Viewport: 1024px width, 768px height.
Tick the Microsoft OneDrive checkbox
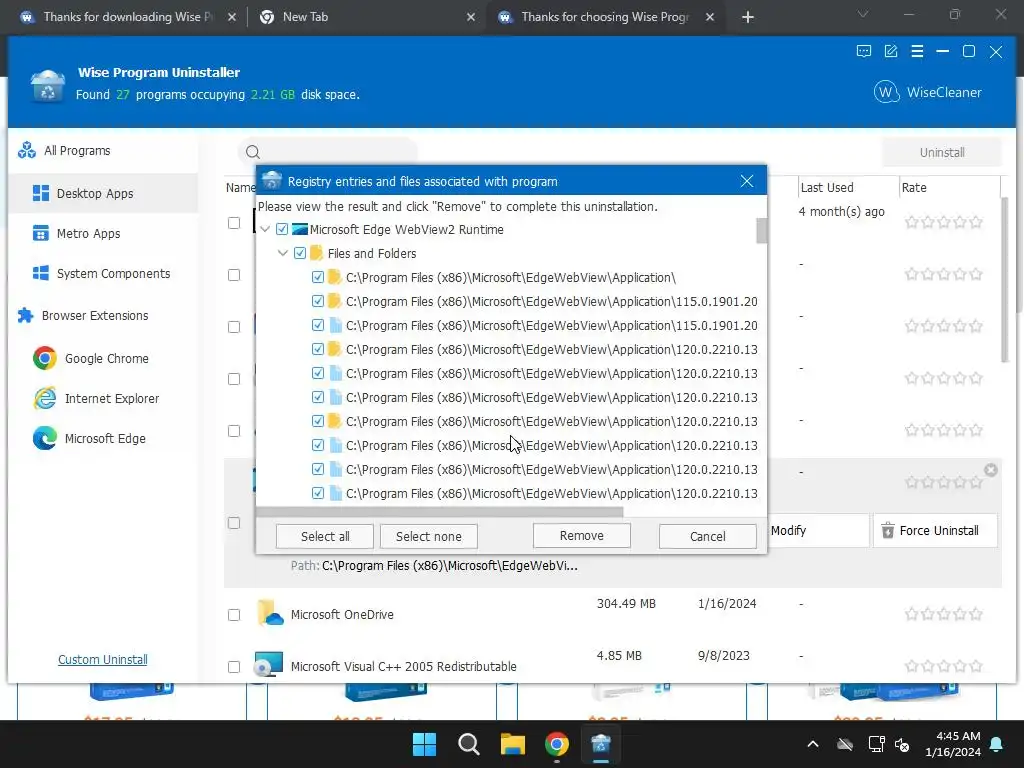coord(234,615)
